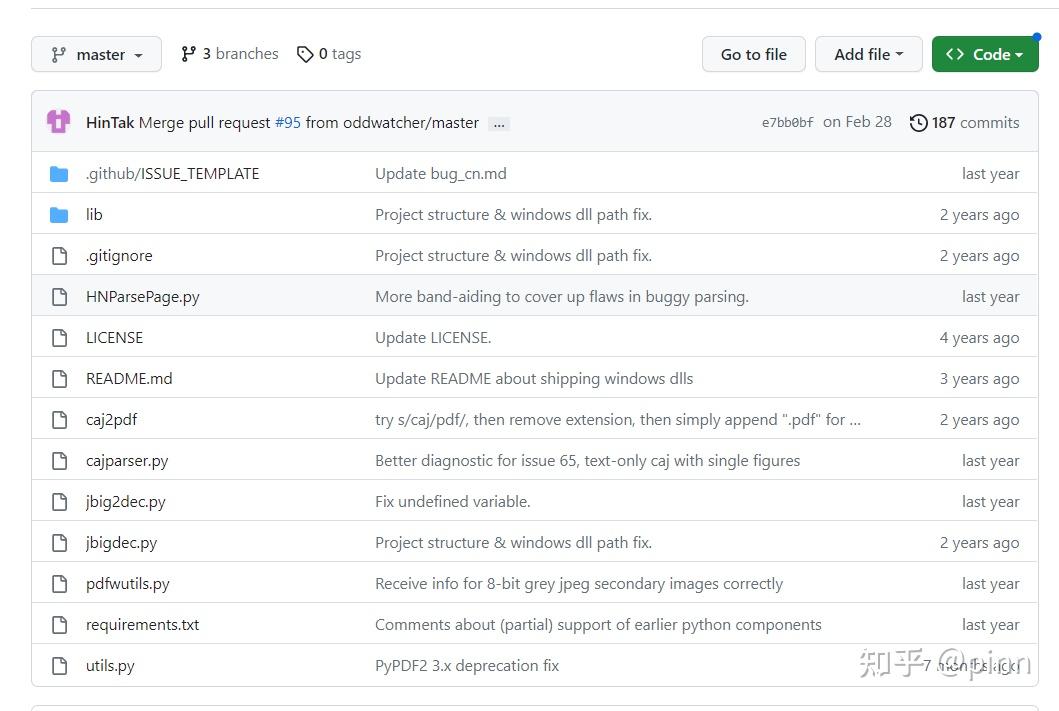Image resolution: width=1059 pixels, height=711 pixels.
Task: Click 'last year' timestamp in HNParsePage.py row
Action: (x=991, y=296)
